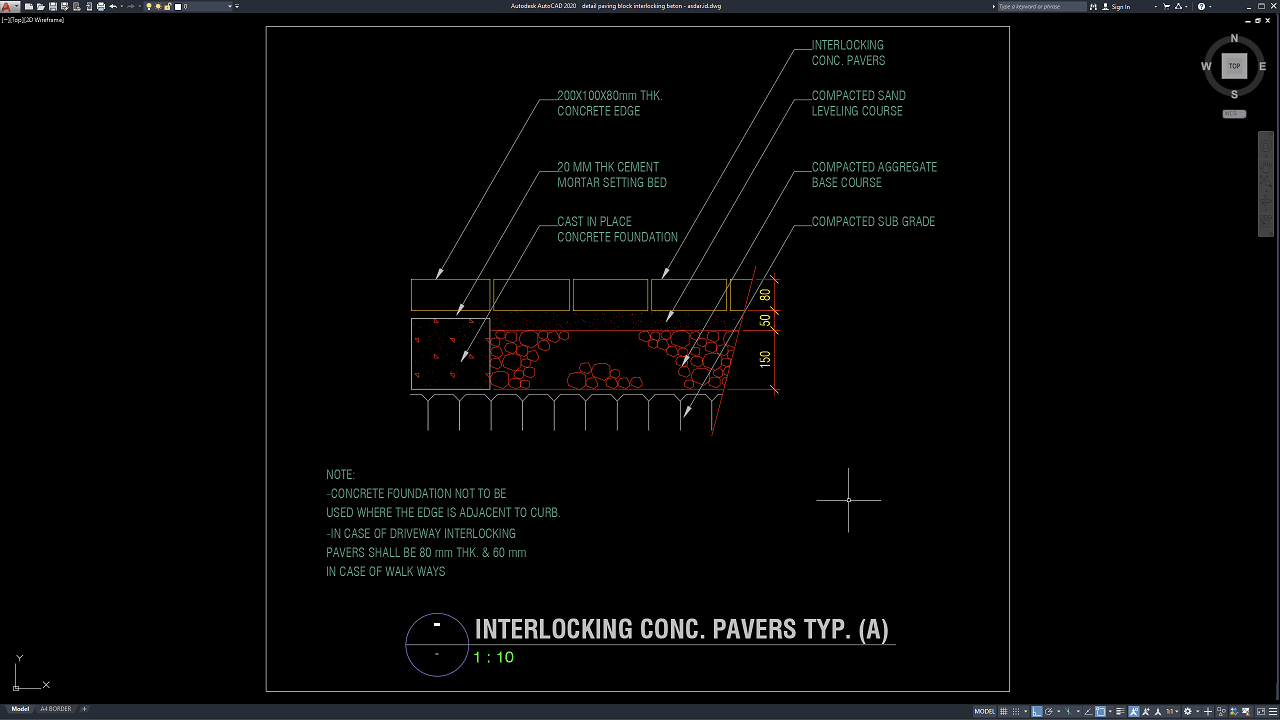Expand the Sign In dropdown arrow
Viewport: 1280px width, 720px height.
click(x=1155, y=6)
